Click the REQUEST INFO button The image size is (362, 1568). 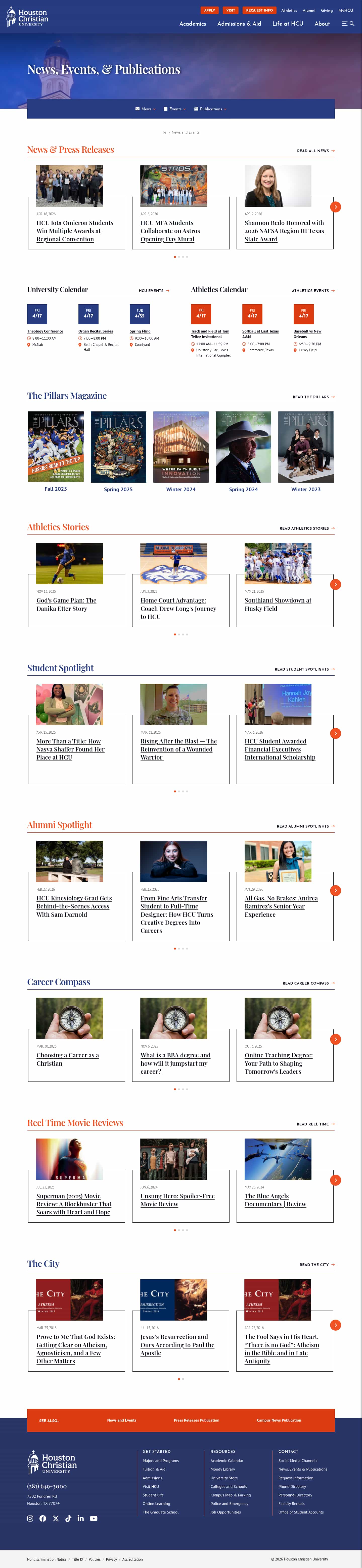tap(260, 10)
